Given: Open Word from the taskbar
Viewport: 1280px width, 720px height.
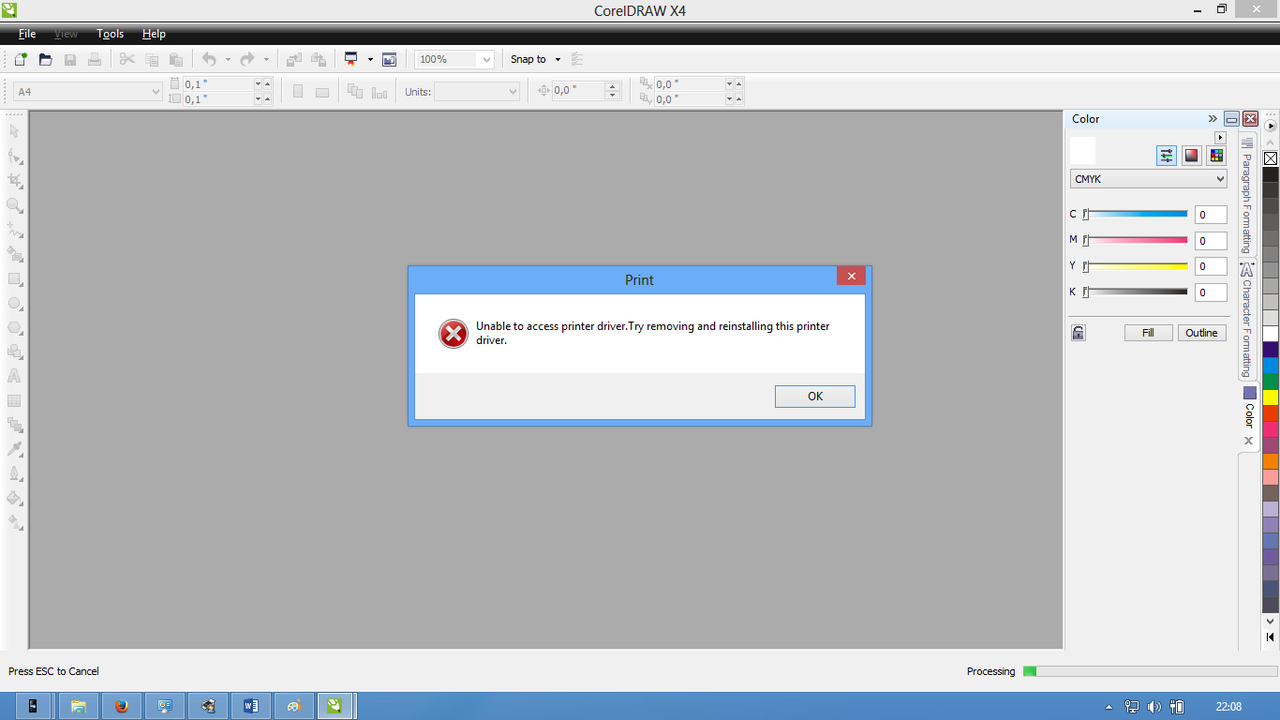Looking at the screenshot, I should coord(250,706).
